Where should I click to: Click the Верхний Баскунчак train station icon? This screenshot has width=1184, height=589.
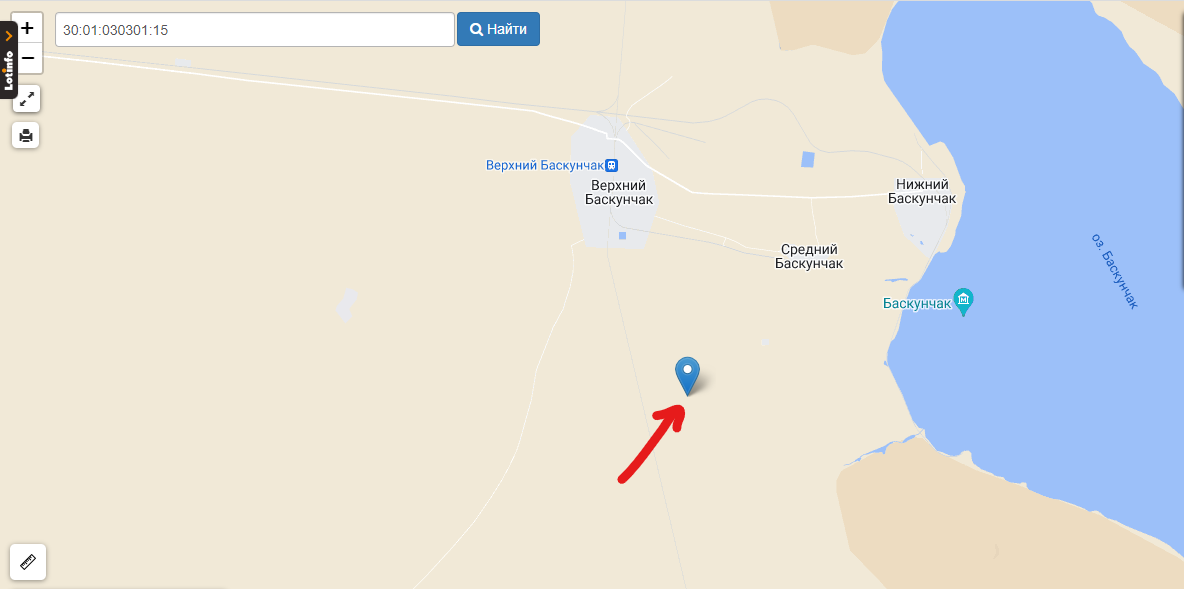[612, 165]
